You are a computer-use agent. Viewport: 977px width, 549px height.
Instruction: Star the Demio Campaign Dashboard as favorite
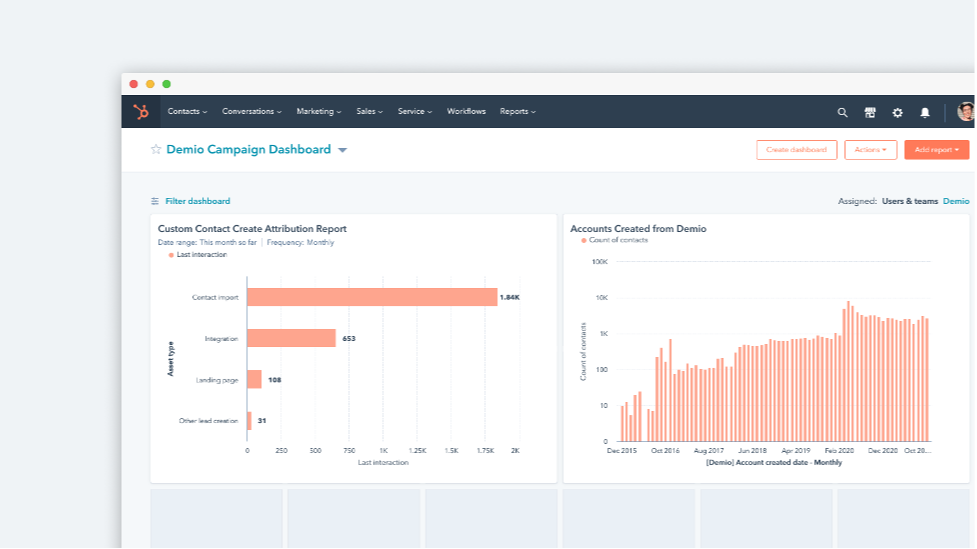point(156,150)
